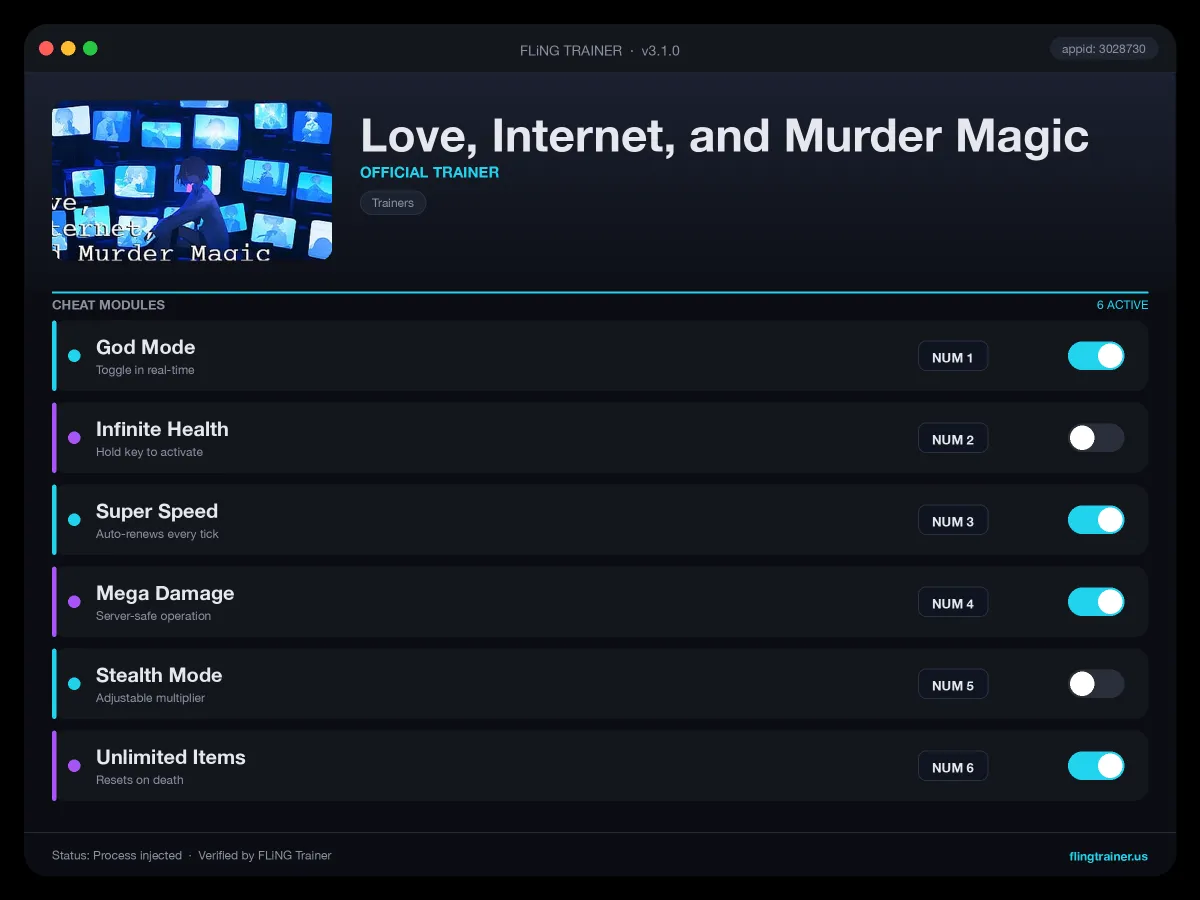Select the Stealth Mode title text
Screen dimensions: 1200x900
coord(159,675)
